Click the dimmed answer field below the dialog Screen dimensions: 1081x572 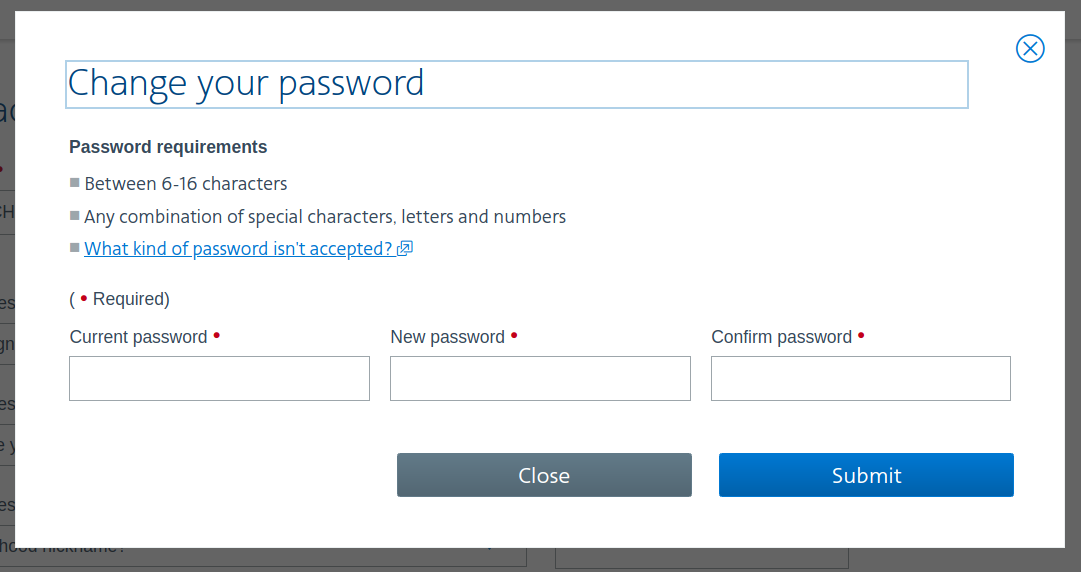point(700,558)
